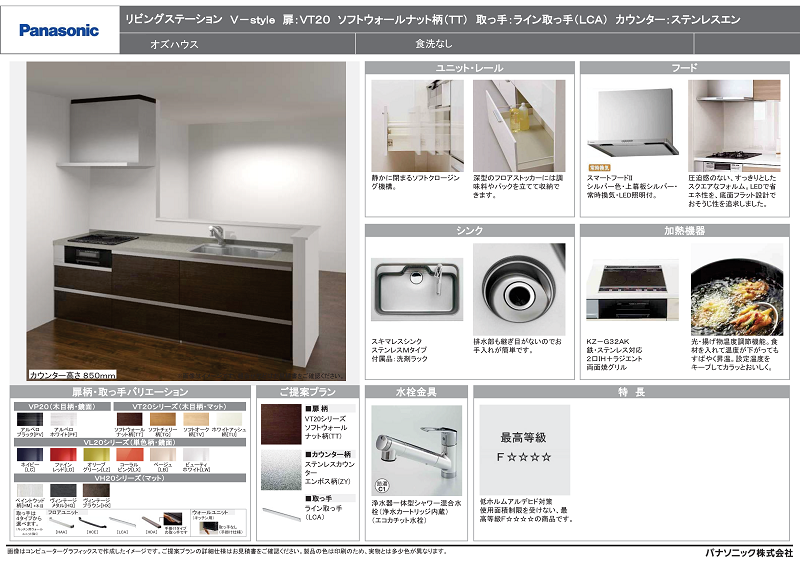Screen dimensions: 800x565
Task: Click the 扉柄・取っ手バリエーション header
Action: click(x=130, y=392)
